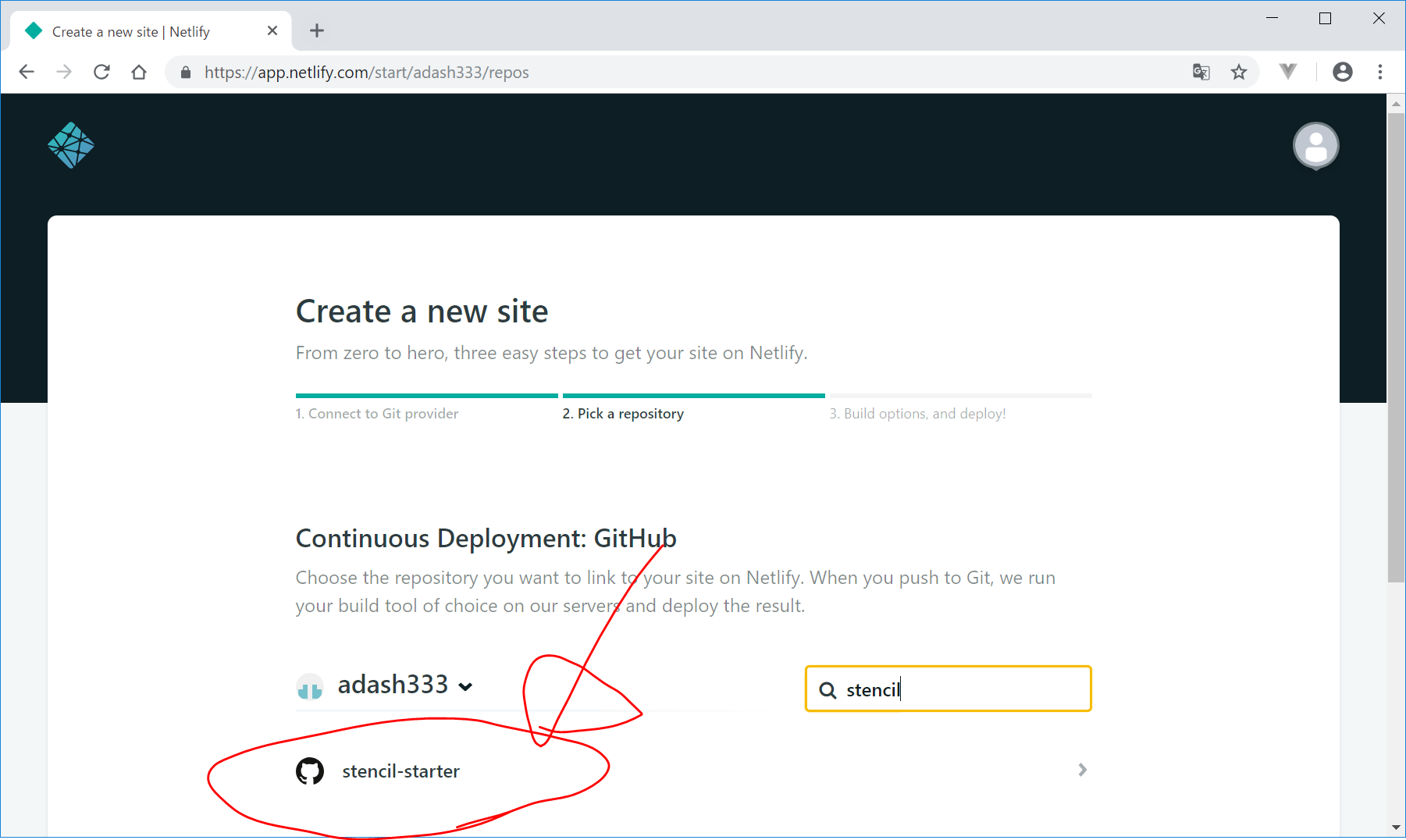
Task: Open a new browser tab
Action: coord(316,31)
